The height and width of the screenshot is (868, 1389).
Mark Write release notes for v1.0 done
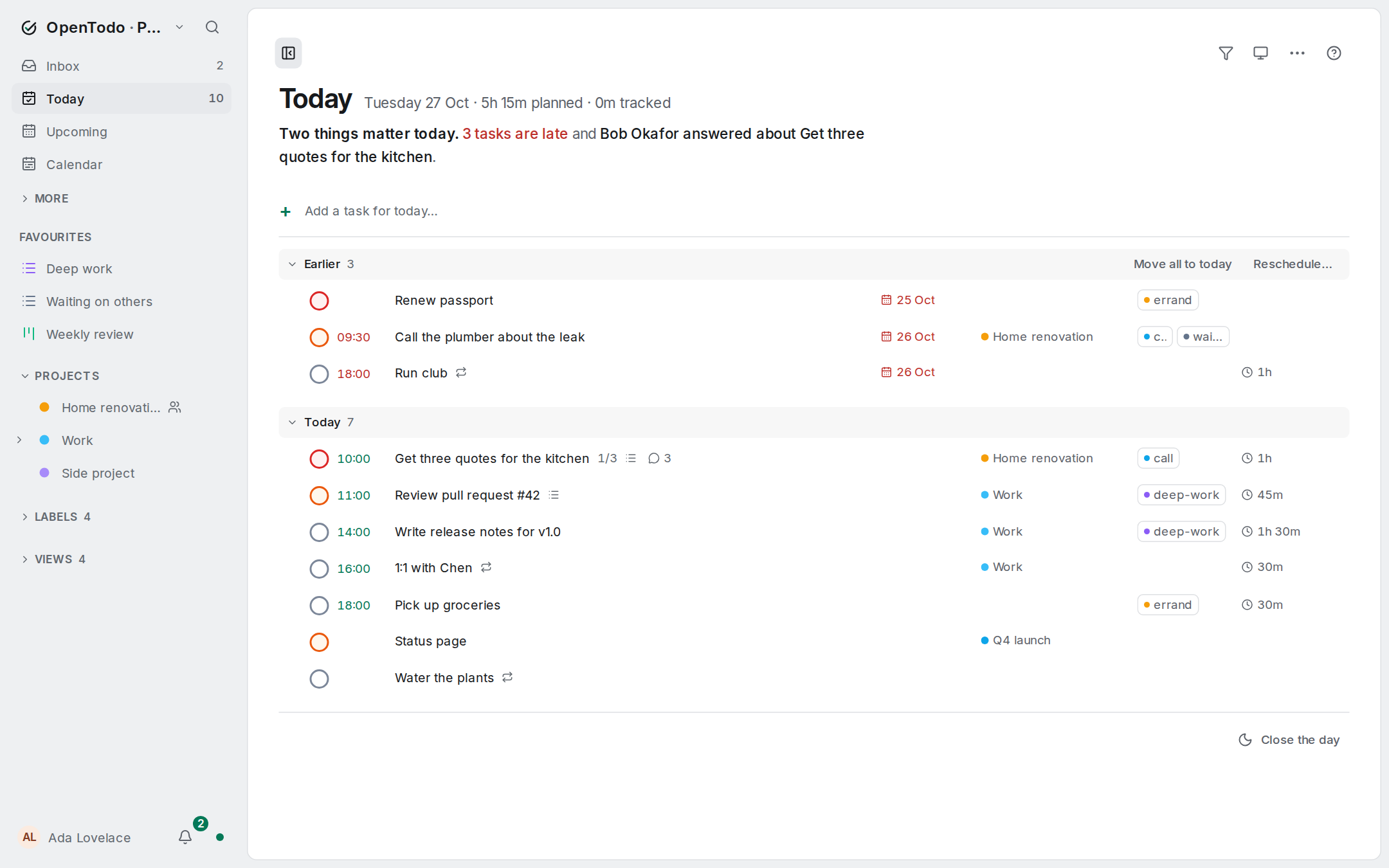[x=319, y=532]
